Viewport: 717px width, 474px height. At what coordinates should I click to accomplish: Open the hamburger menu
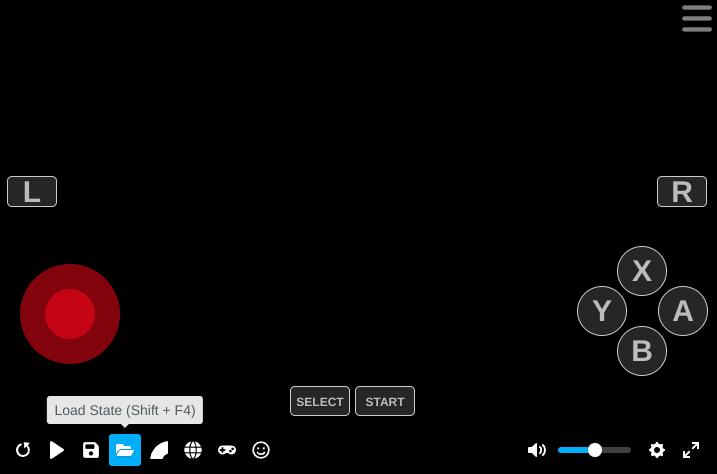[696, 18]
